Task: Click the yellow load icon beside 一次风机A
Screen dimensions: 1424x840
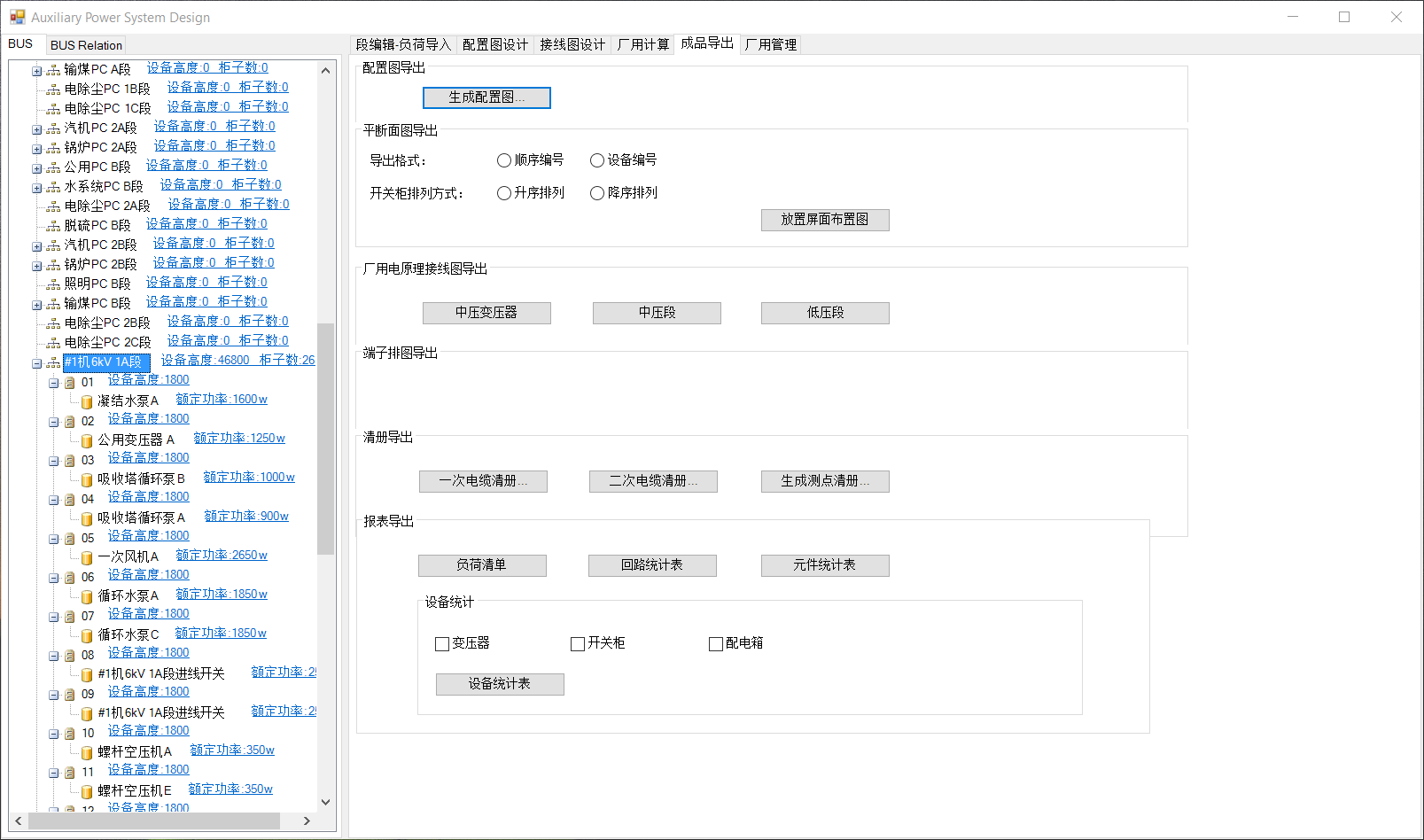Action: [87, 558]
